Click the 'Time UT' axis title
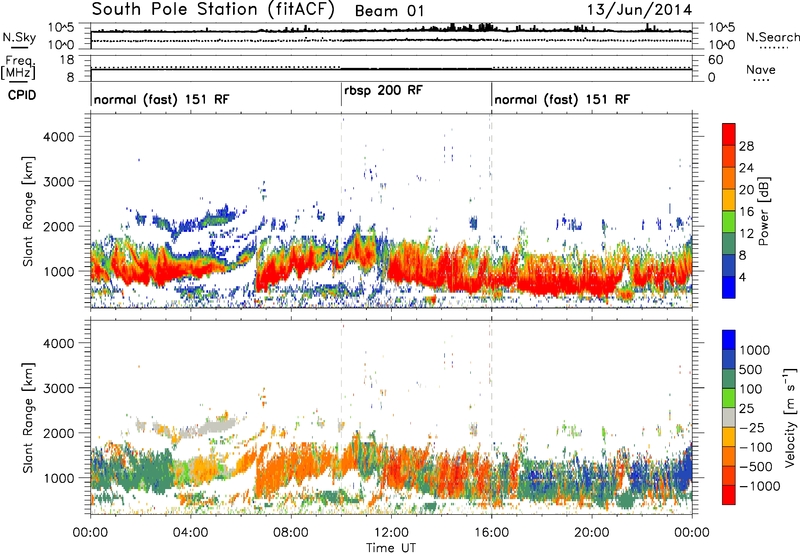 [x=391, y=548]
